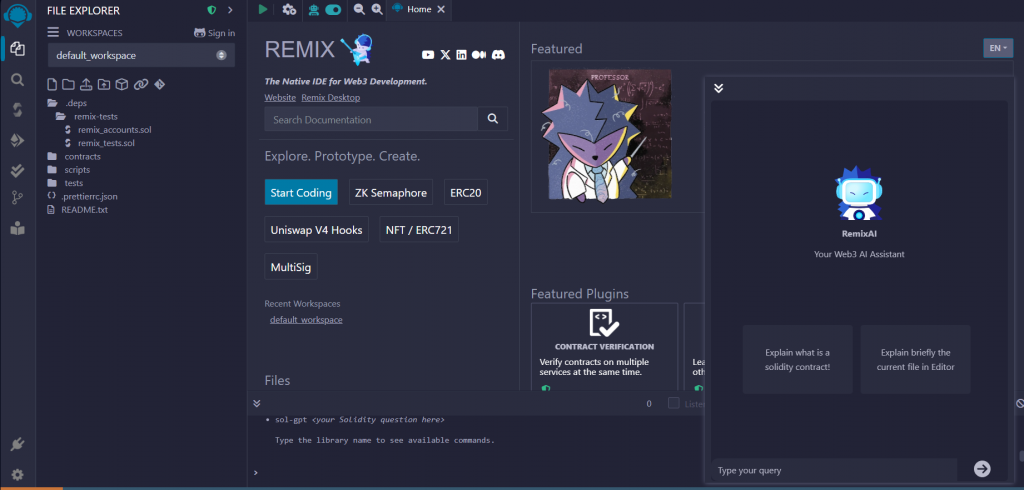This screenshot has height=490, width=1024.
Task: Open the X (Twitter) social icon
Action: click(445, 55)
